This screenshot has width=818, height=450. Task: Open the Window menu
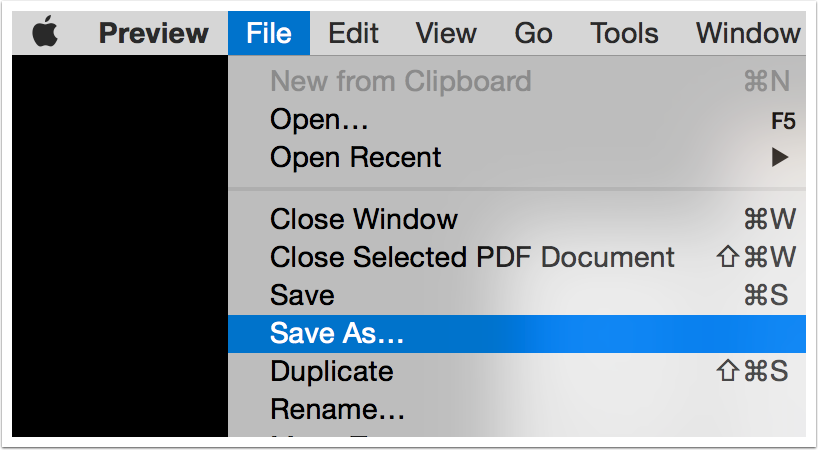coord(748,34)
